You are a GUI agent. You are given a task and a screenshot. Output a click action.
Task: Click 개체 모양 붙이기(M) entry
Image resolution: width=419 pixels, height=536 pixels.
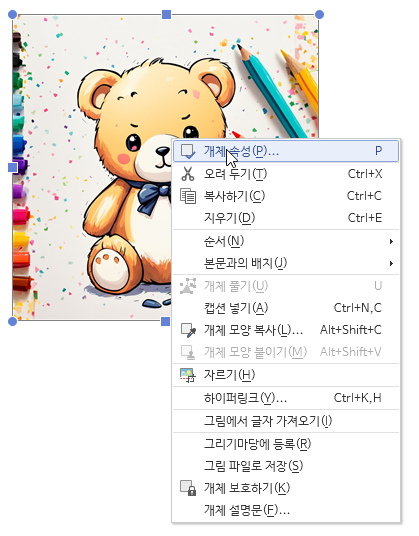(x=286, y=352)
